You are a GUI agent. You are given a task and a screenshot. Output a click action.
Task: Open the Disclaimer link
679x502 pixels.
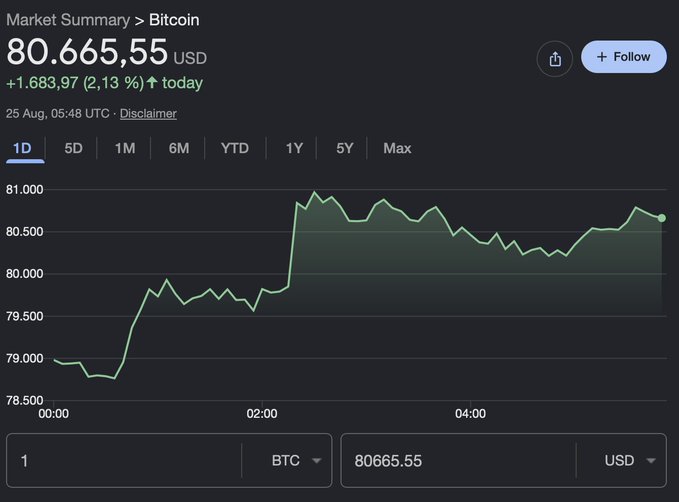[x=148, y=113]
